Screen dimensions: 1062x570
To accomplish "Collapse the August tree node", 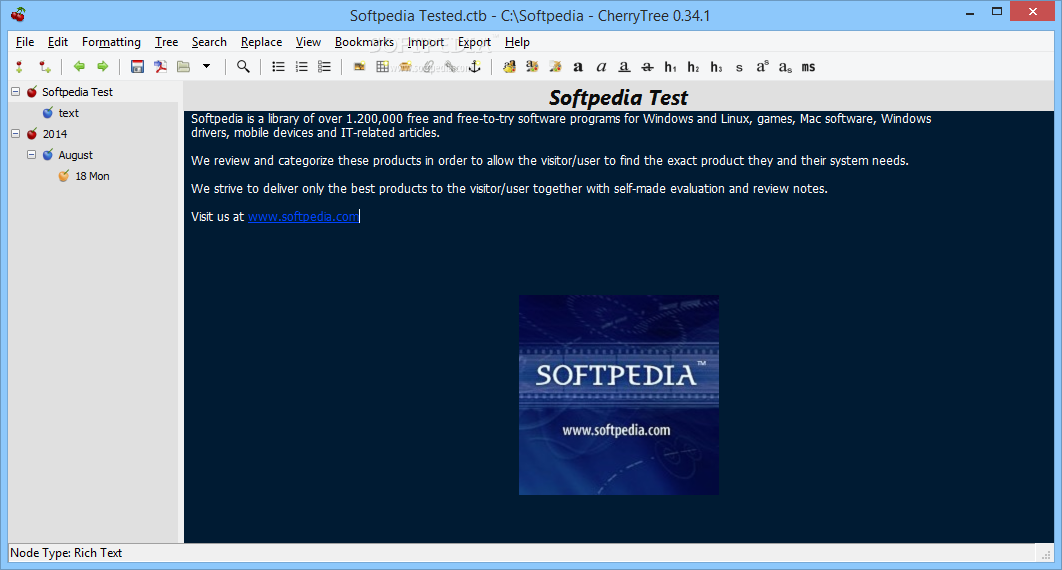I will click(x=31, y=154).
